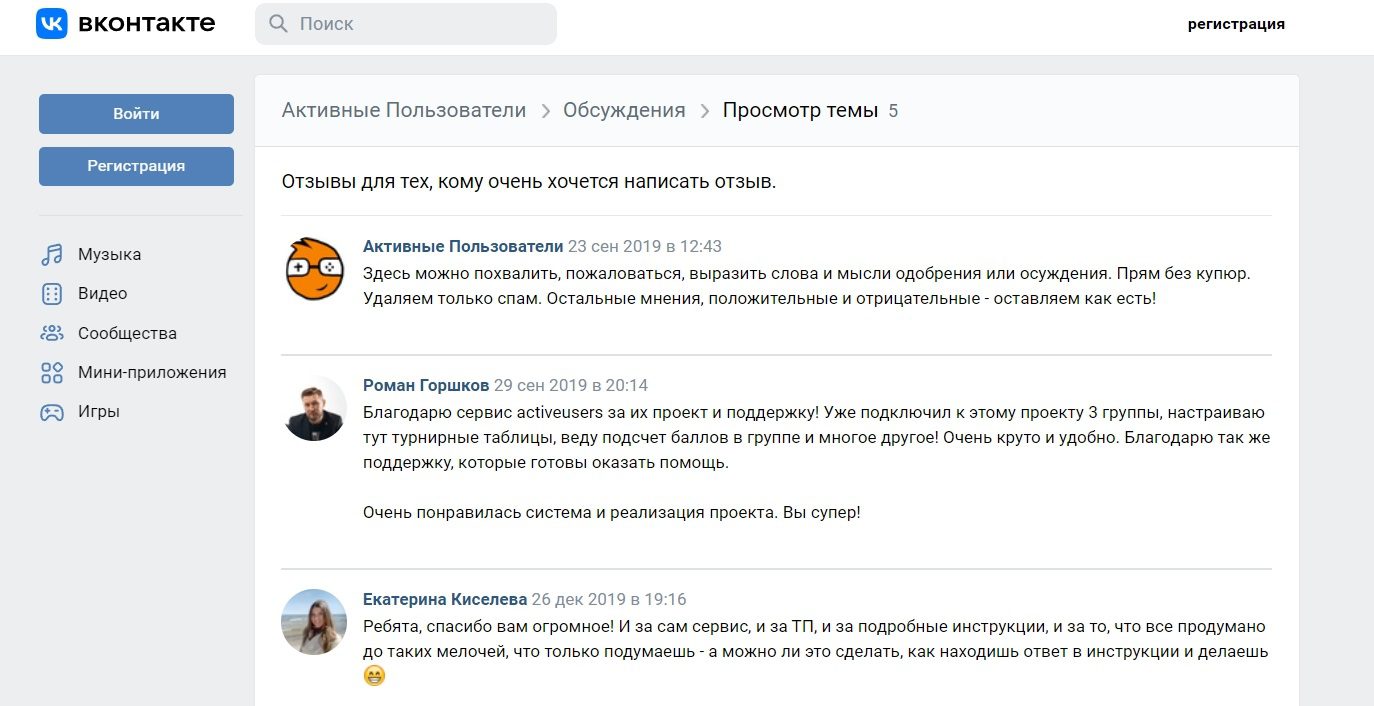Click the VK logo icon
Screen dimensions: 1374x706
52,23
